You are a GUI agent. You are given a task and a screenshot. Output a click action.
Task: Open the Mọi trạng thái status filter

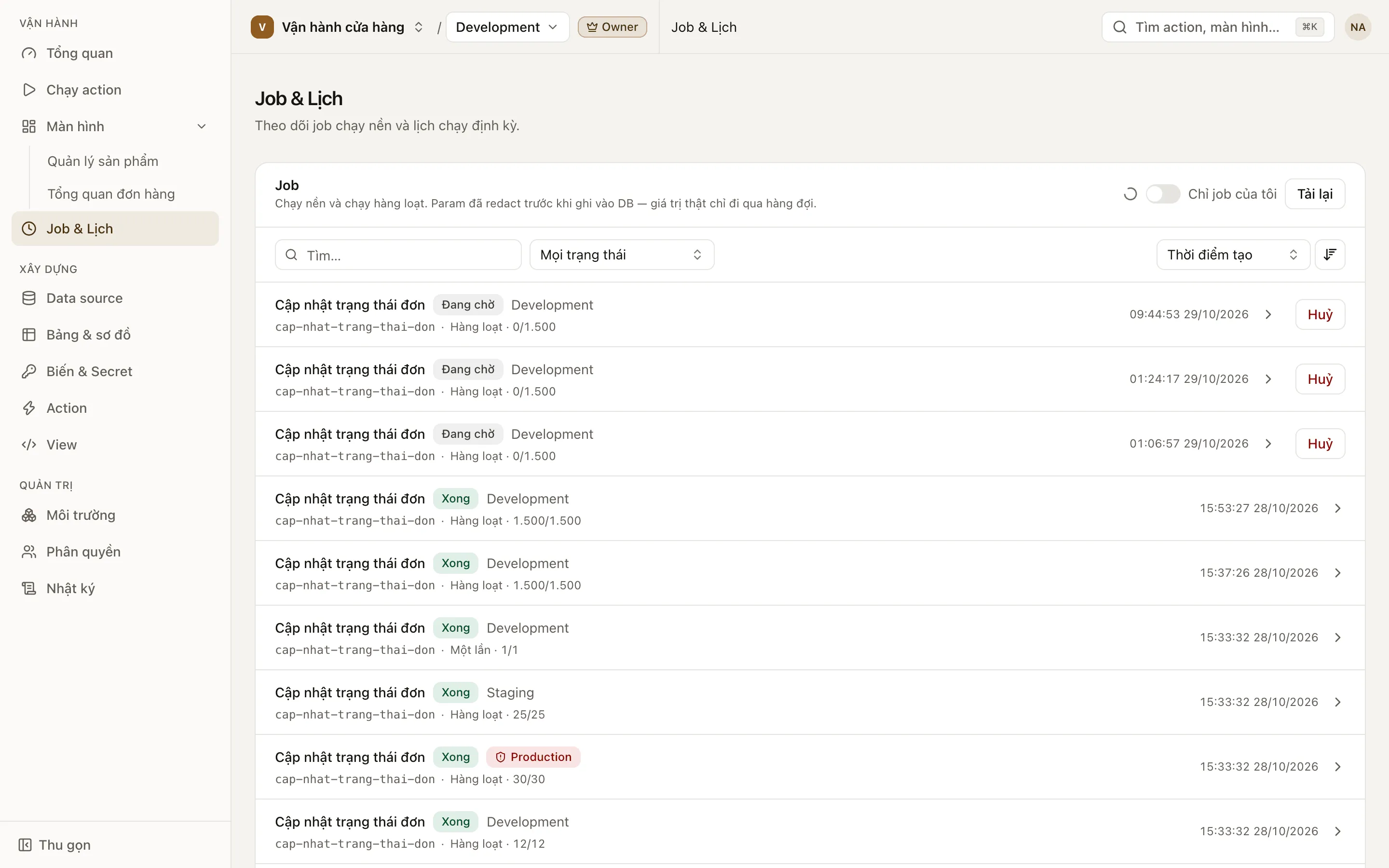coord(622,255)
